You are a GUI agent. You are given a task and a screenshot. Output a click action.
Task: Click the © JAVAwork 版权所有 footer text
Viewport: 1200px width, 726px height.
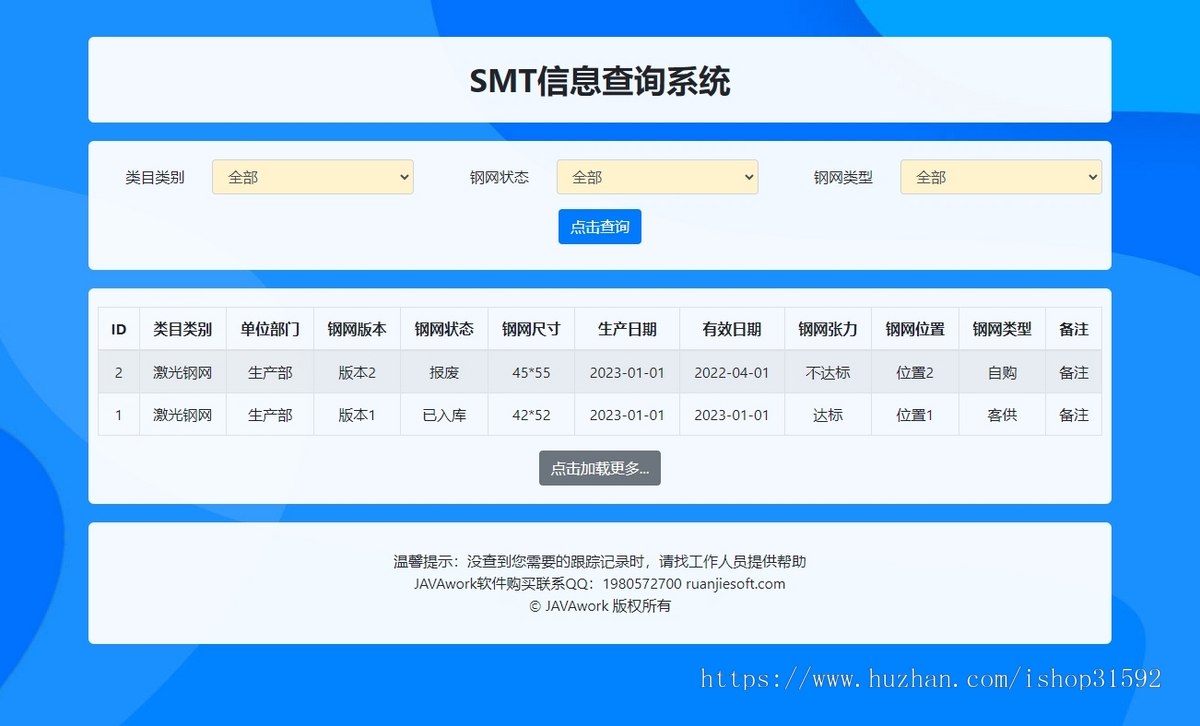tap(600, 606)
